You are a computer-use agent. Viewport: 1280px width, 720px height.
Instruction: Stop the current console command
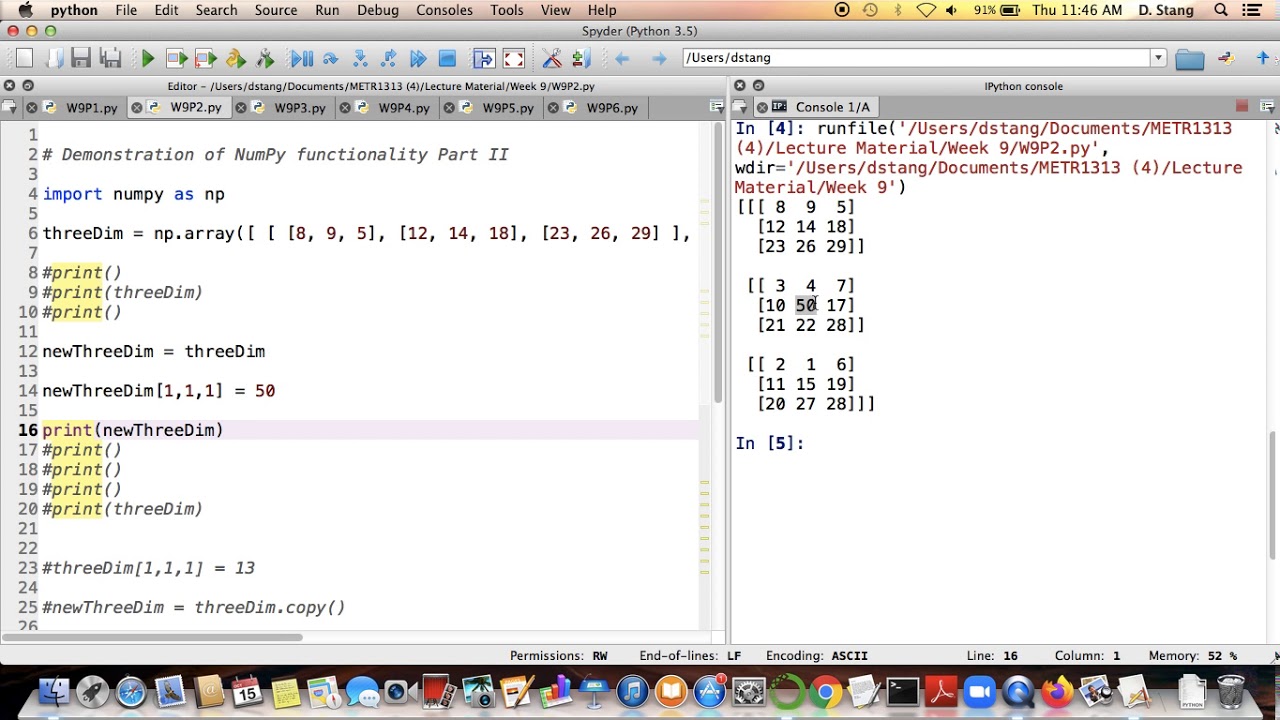pos(1242,106)
